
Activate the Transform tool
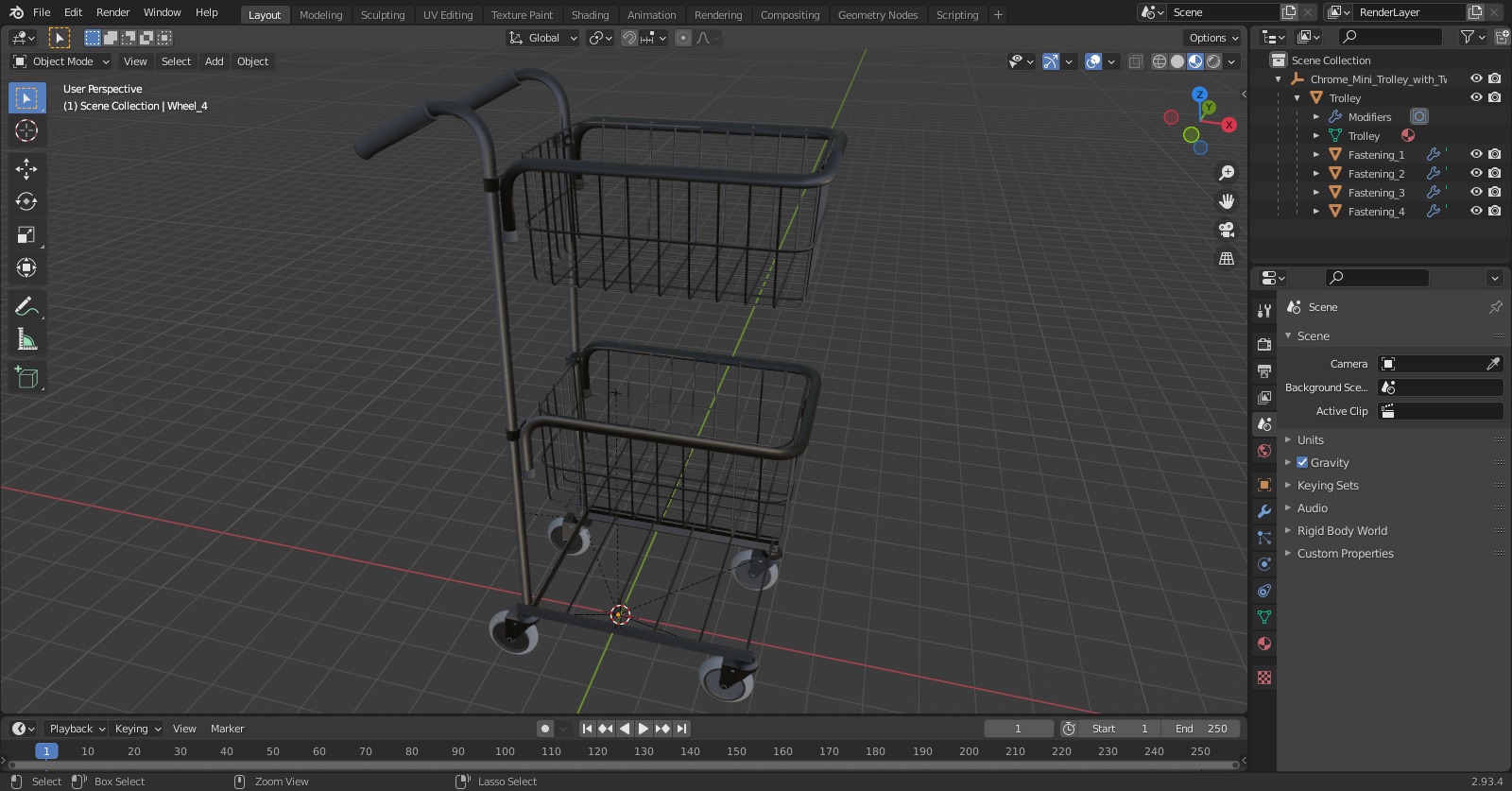click(26, 267)
